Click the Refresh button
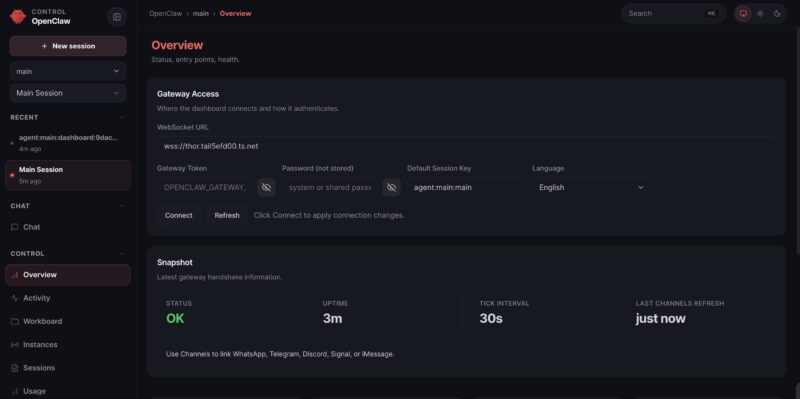The height and width of the screenshot is (399, 800). [227, 215]
